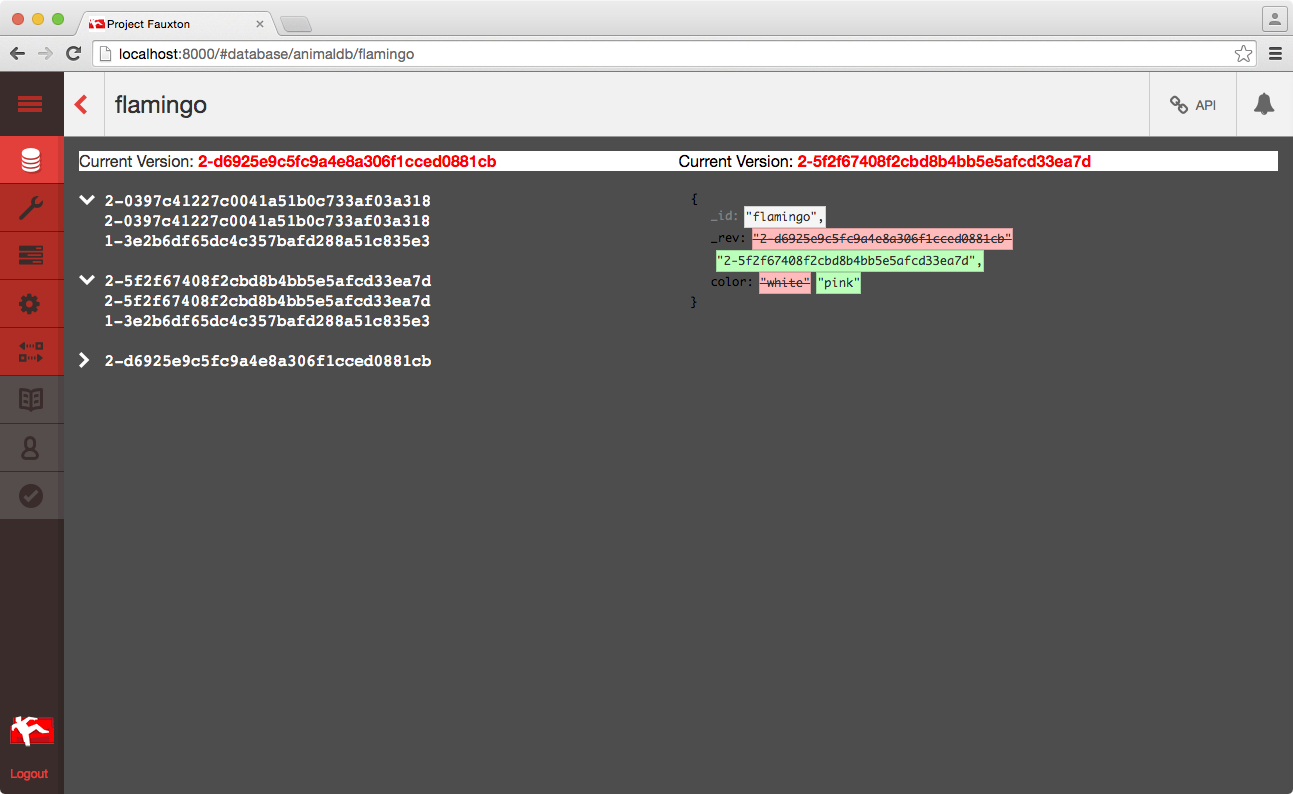Open a new browser tab
Image resolution: width=1293 pixels, height=794 pixels.
(296, 24)
